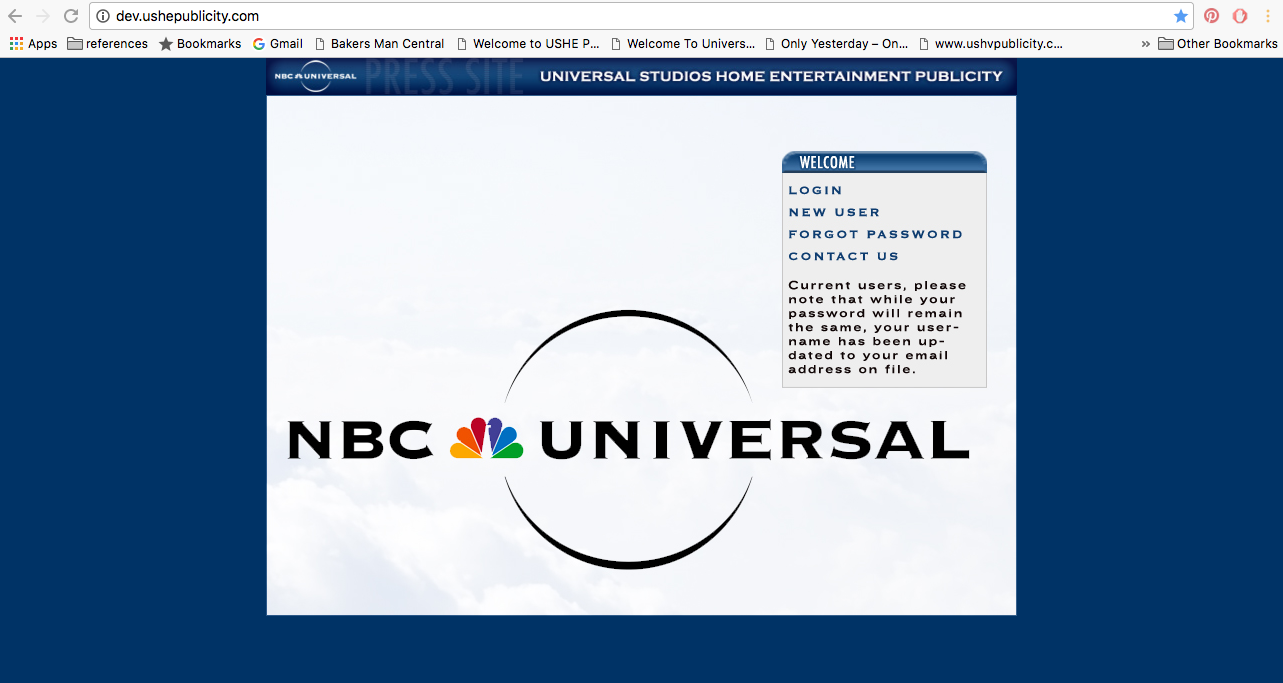Open the Opera-style red extension icon
Screen dimensions: 1283x683
[1240, 16]
